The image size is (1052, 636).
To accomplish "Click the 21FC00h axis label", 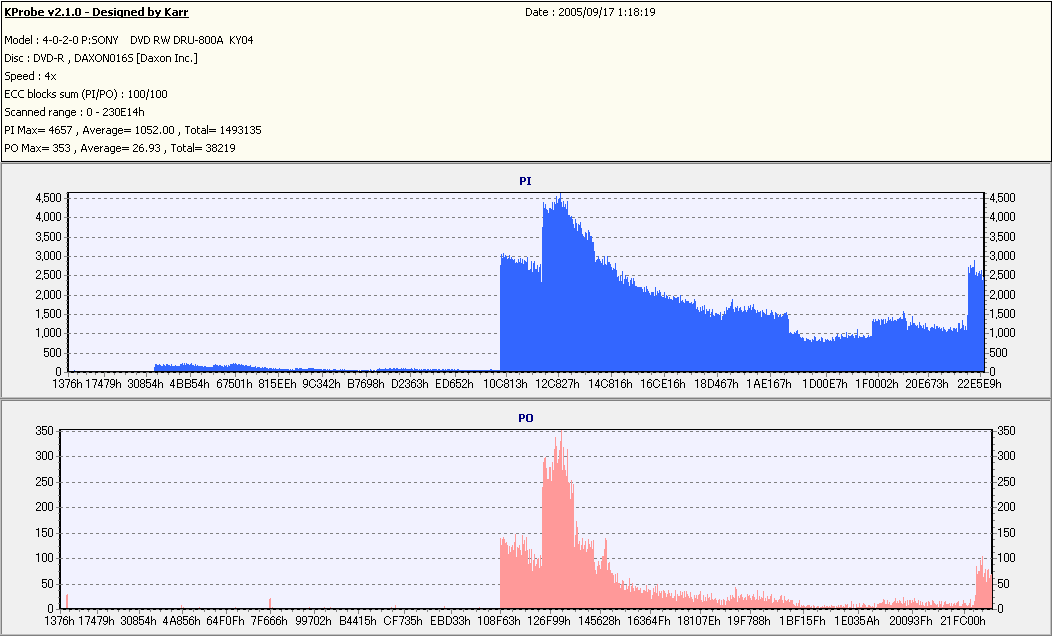I will 963,621.
